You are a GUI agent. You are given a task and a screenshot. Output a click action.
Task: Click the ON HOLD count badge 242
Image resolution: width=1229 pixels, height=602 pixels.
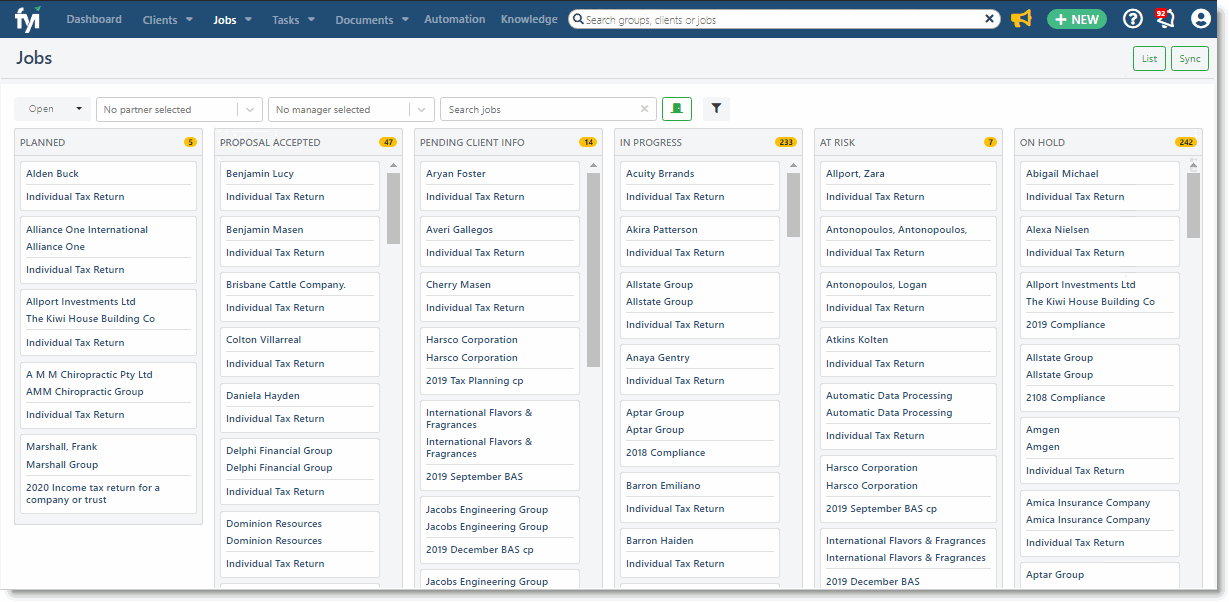point(1186,142)
